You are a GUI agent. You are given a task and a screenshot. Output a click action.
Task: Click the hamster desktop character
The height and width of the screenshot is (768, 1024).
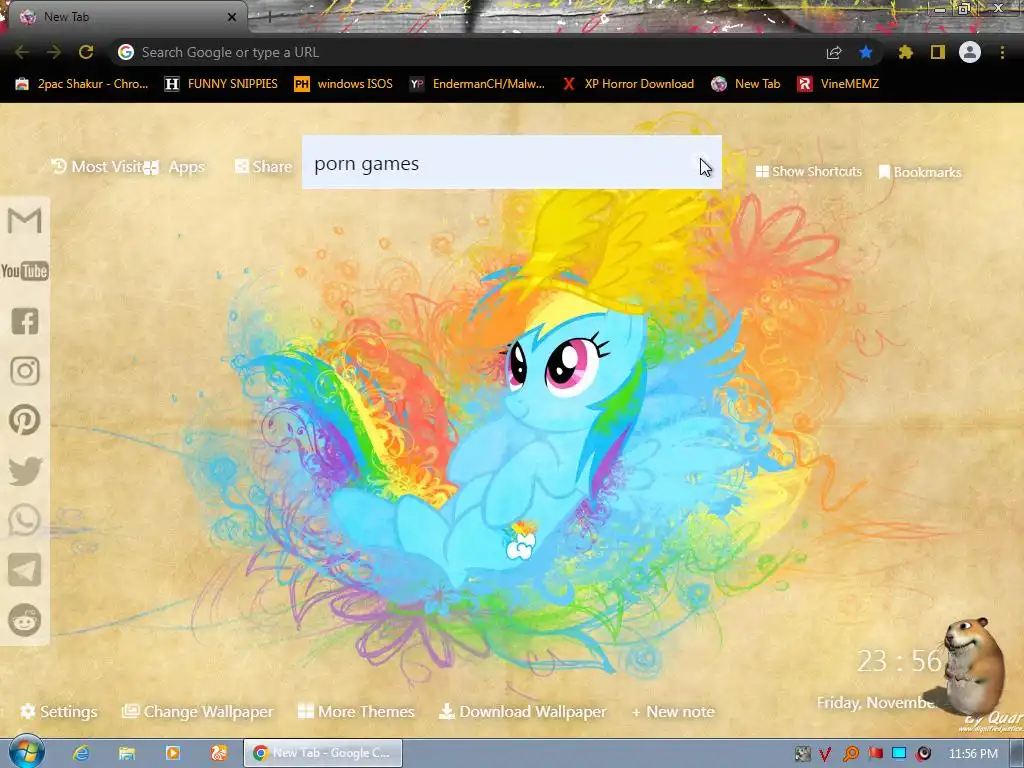pos(975,666)
